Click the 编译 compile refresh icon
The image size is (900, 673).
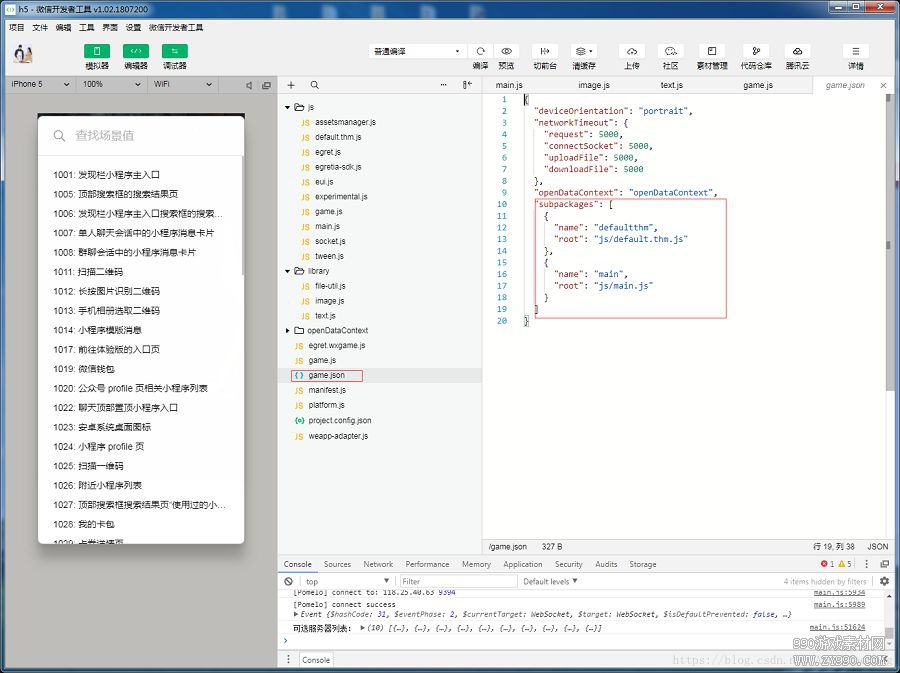pos(480,51)
